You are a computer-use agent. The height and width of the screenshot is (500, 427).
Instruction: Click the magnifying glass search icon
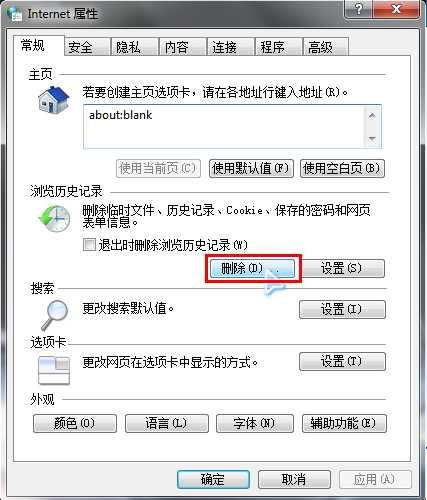pos(54,315)
